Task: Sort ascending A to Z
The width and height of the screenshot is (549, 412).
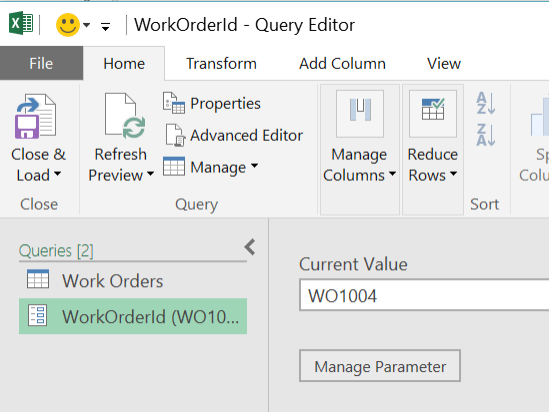Action: pyautogui.click(x=486, y=103)
